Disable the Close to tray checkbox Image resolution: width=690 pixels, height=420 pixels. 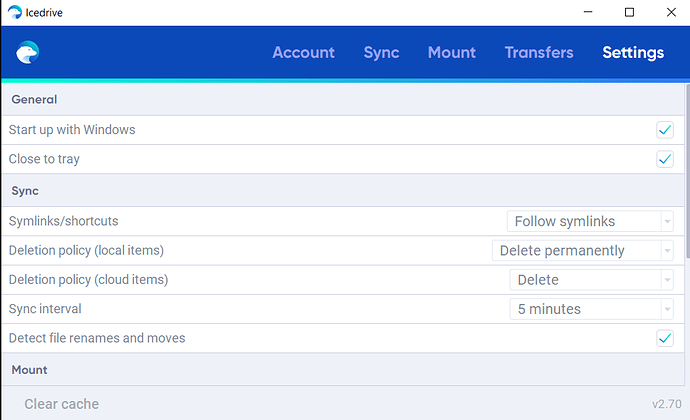point(664,159)
